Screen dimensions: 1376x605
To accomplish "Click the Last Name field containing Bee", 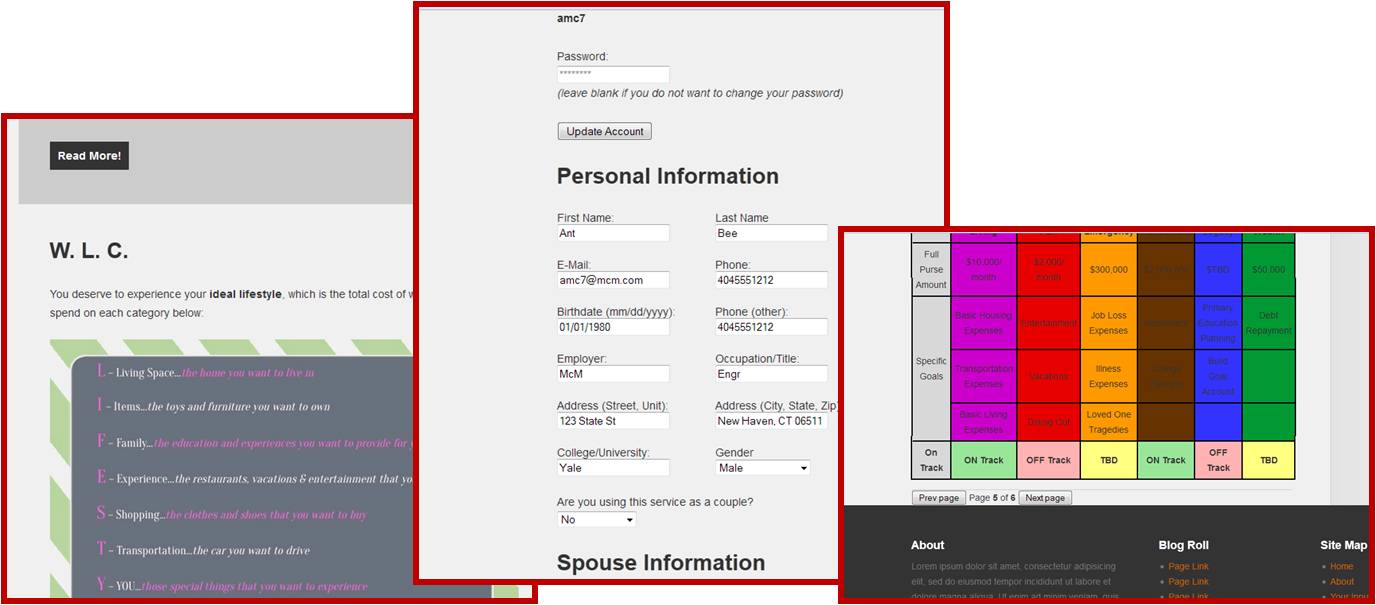I will click(x=771, y=233).
